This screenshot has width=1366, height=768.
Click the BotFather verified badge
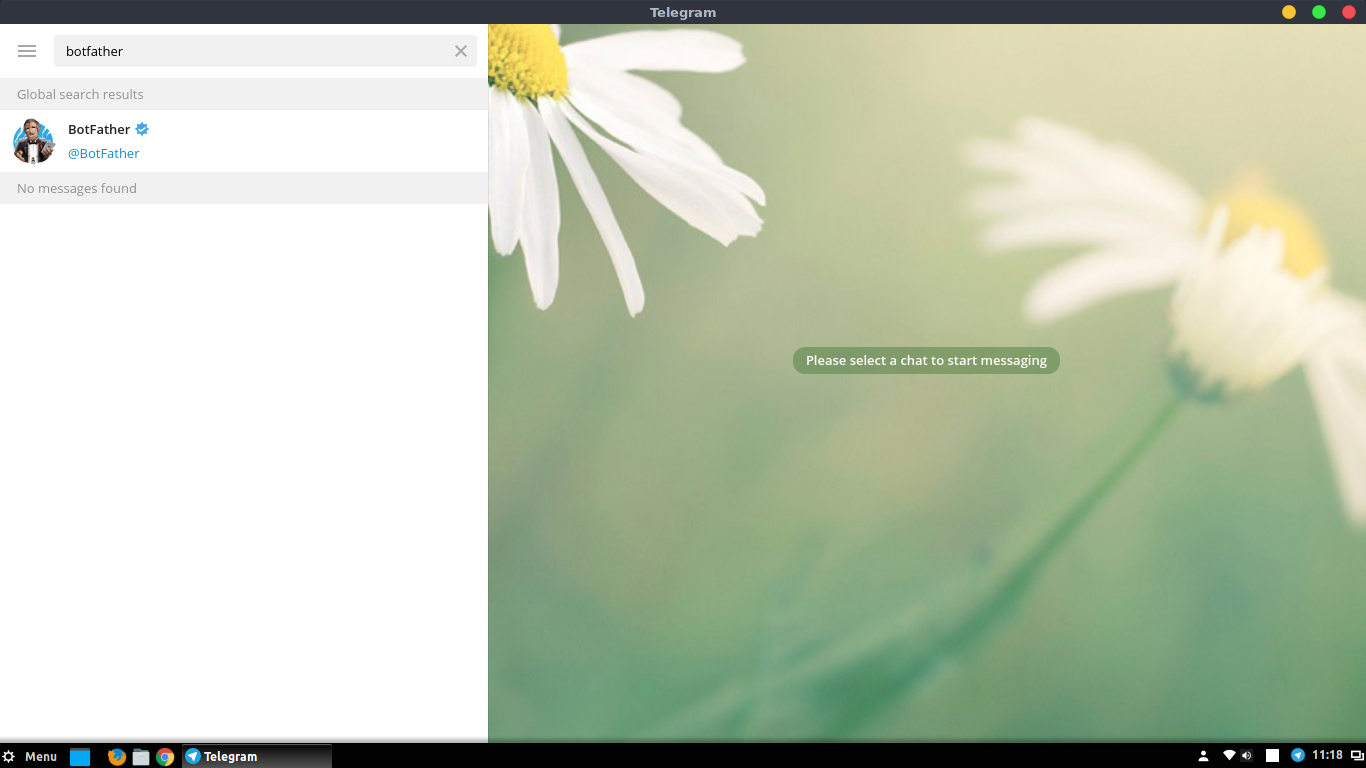point(142,129)
